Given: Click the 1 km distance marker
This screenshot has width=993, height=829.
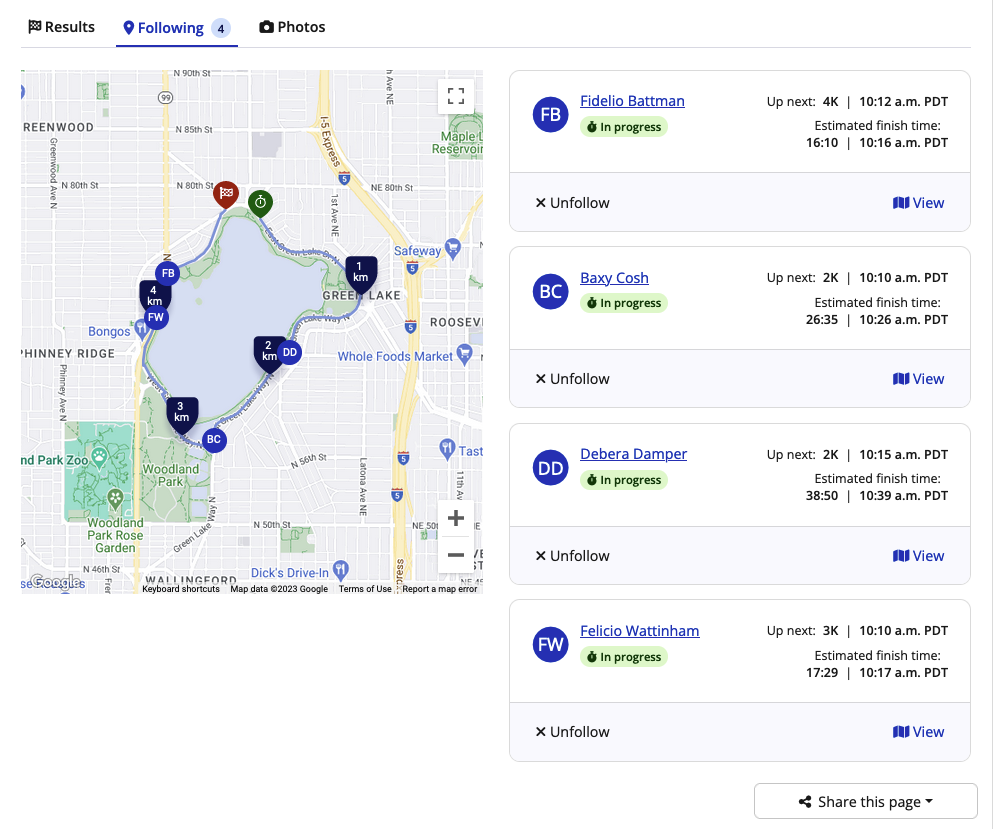Looking at the screenshot, I should [x=360, y=271].
